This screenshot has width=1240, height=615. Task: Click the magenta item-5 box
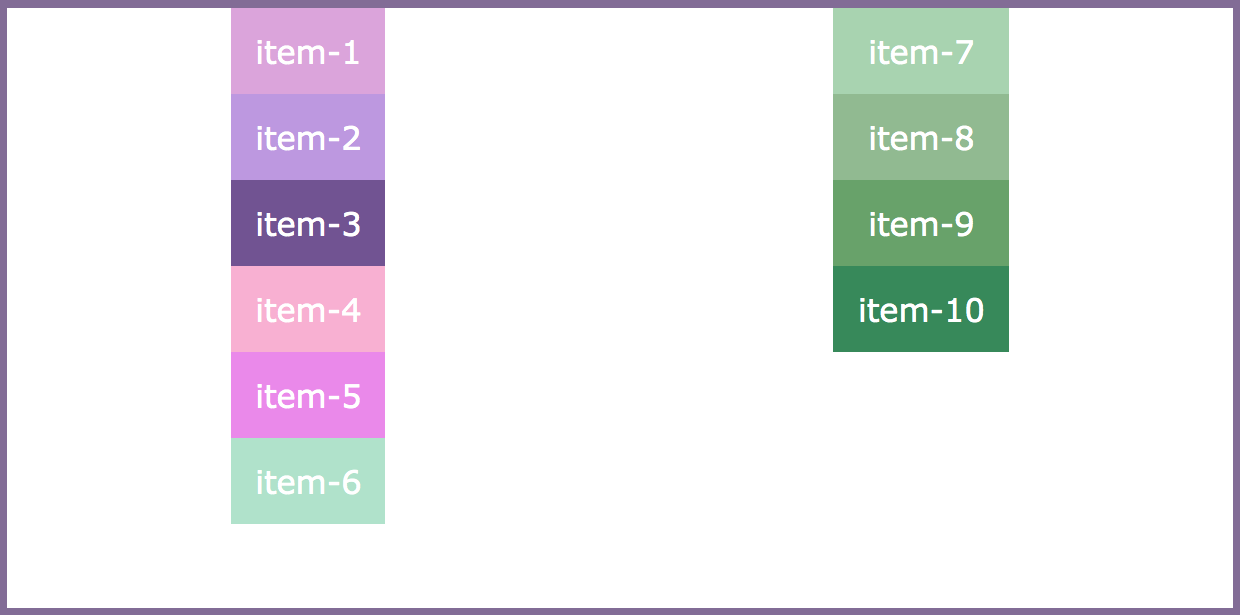308,395
